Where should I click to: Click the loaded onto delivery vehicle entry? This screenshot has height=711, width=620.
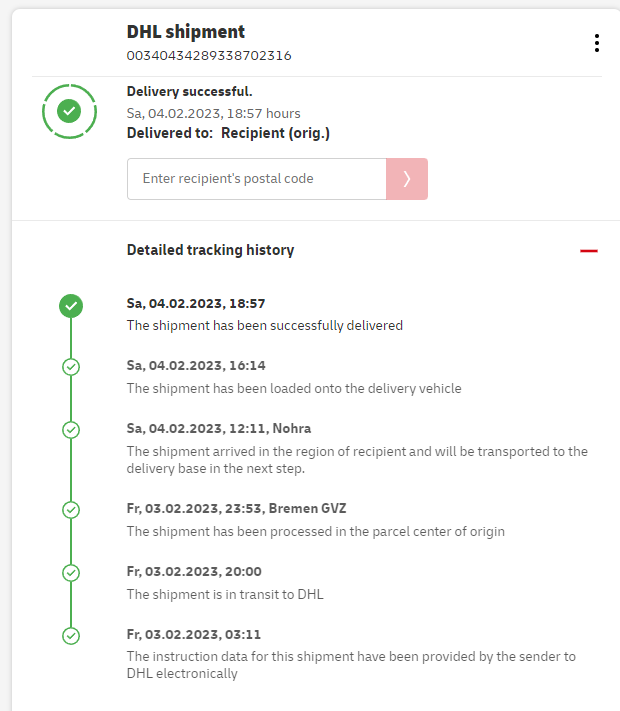294,388
